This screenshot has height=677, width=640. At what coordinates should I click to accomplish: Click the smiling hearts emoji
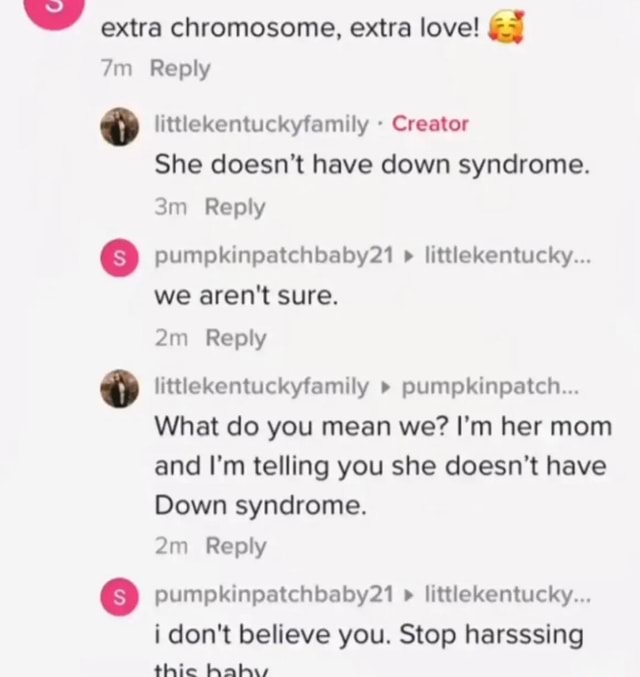click(x=506, y=27)
